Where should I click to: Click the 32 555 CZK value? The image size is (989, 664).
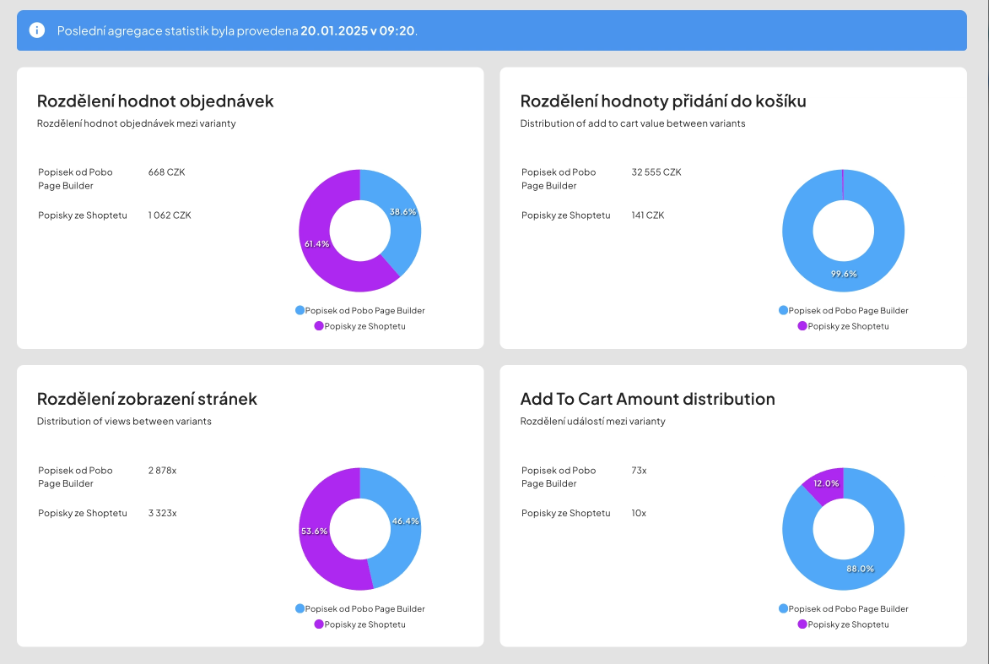[x=656, y=172]
